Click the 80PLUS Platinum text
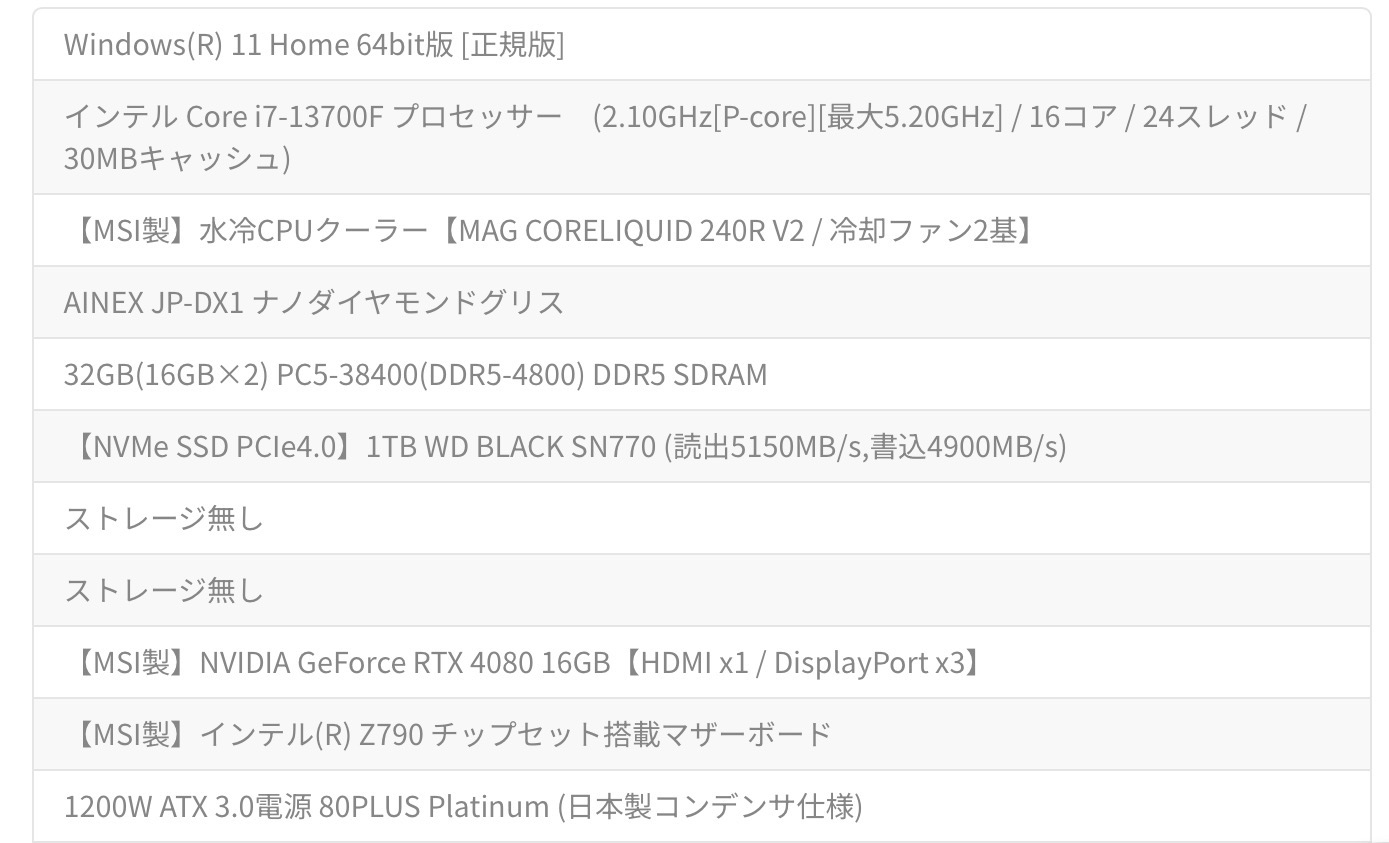1389x843 pixels. [x=434, y=806]
